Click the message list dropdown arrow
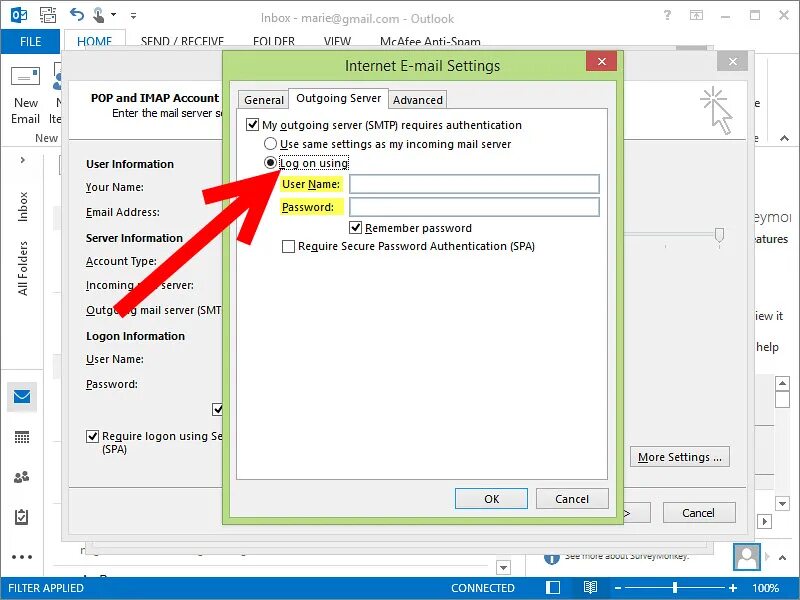Image resolution: width=800 pixels, height=600 pixels. 504,567
